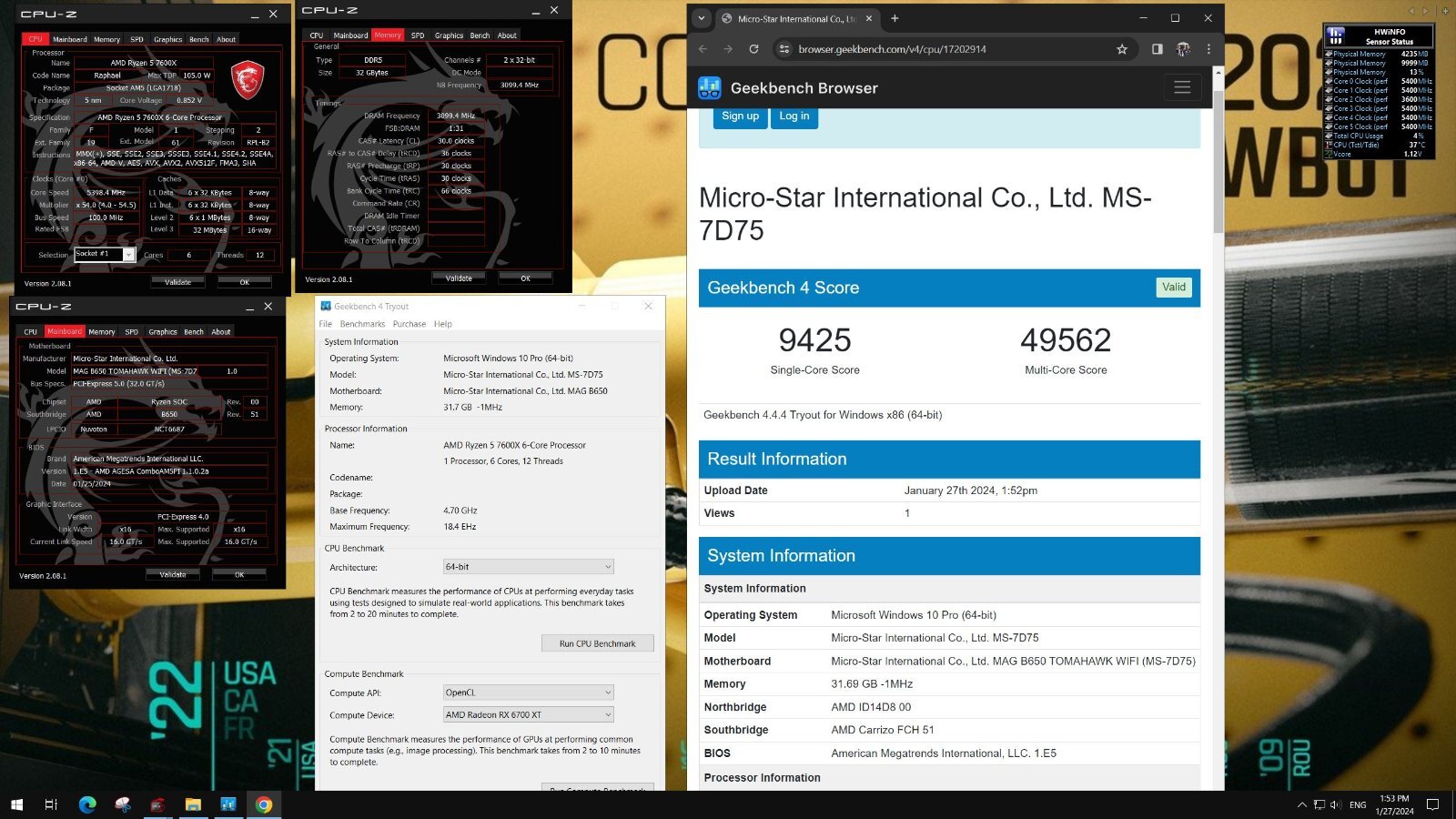Open the Windows notification center icon
The width and height of the screenshot is (1456, 819).
pyautogui.click(x=1432, y=804)
